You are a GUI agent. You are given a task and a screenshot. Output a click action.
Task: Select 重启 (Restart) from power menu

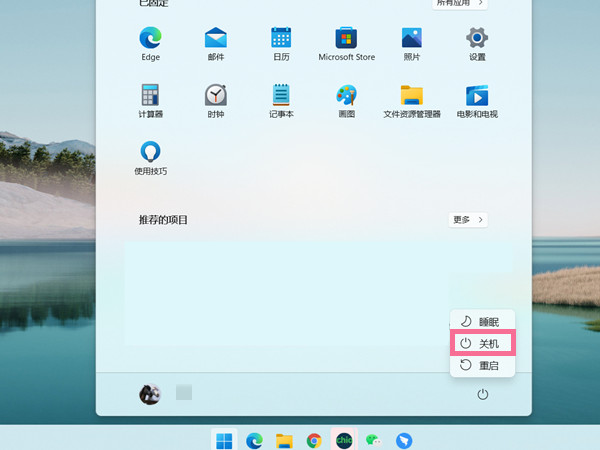[x=483, y=366]
